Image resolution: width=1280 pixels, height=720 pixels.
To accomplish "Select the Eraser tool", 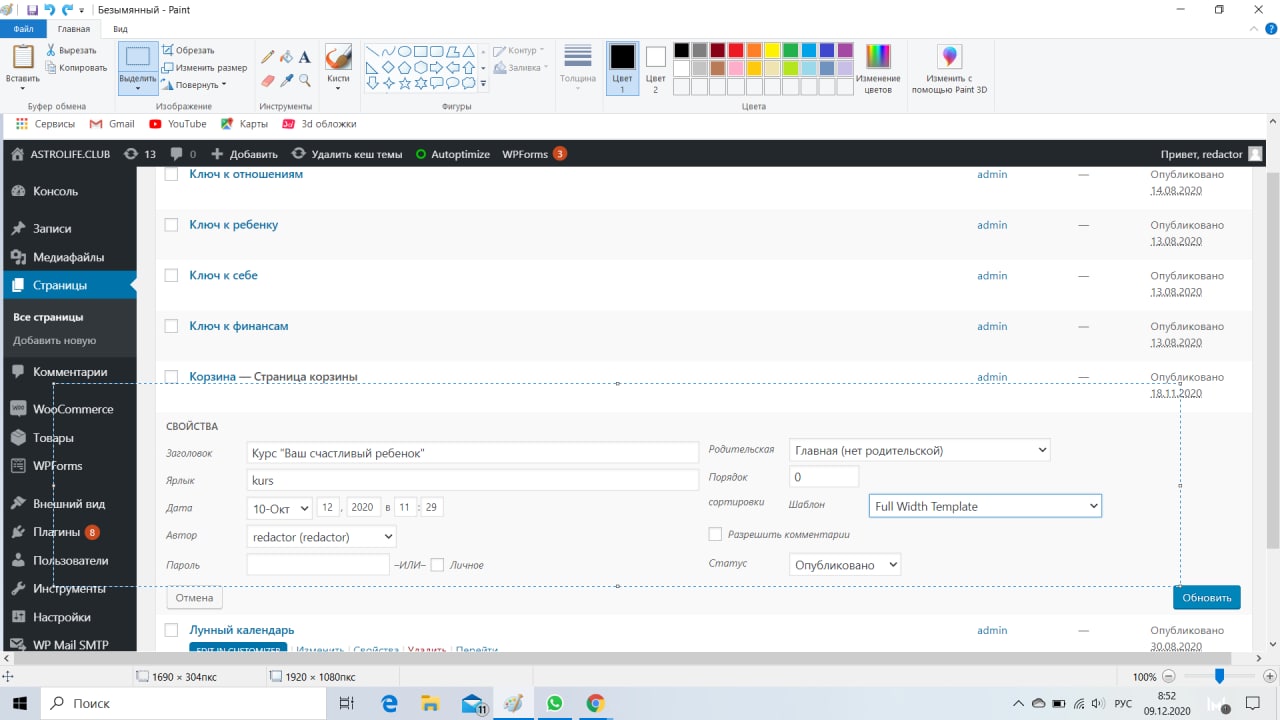I will (268, 80).
